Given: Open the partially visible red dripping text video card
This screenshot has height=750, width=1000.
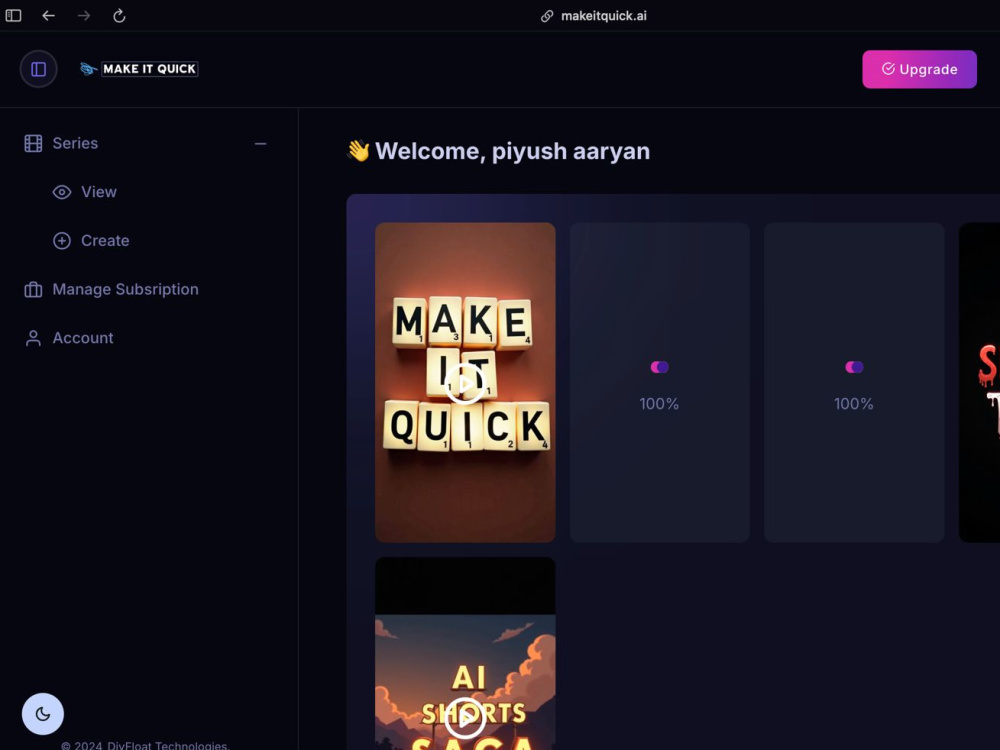Looking at the screenshot, I should [x=980, y=383].
